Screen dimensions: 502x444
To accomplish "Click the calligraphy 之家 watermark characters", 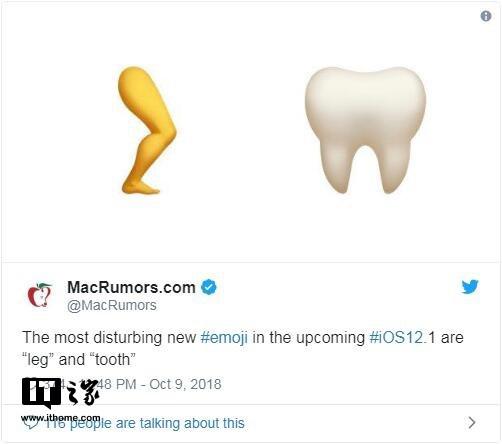I will click(x=83, y=392).
